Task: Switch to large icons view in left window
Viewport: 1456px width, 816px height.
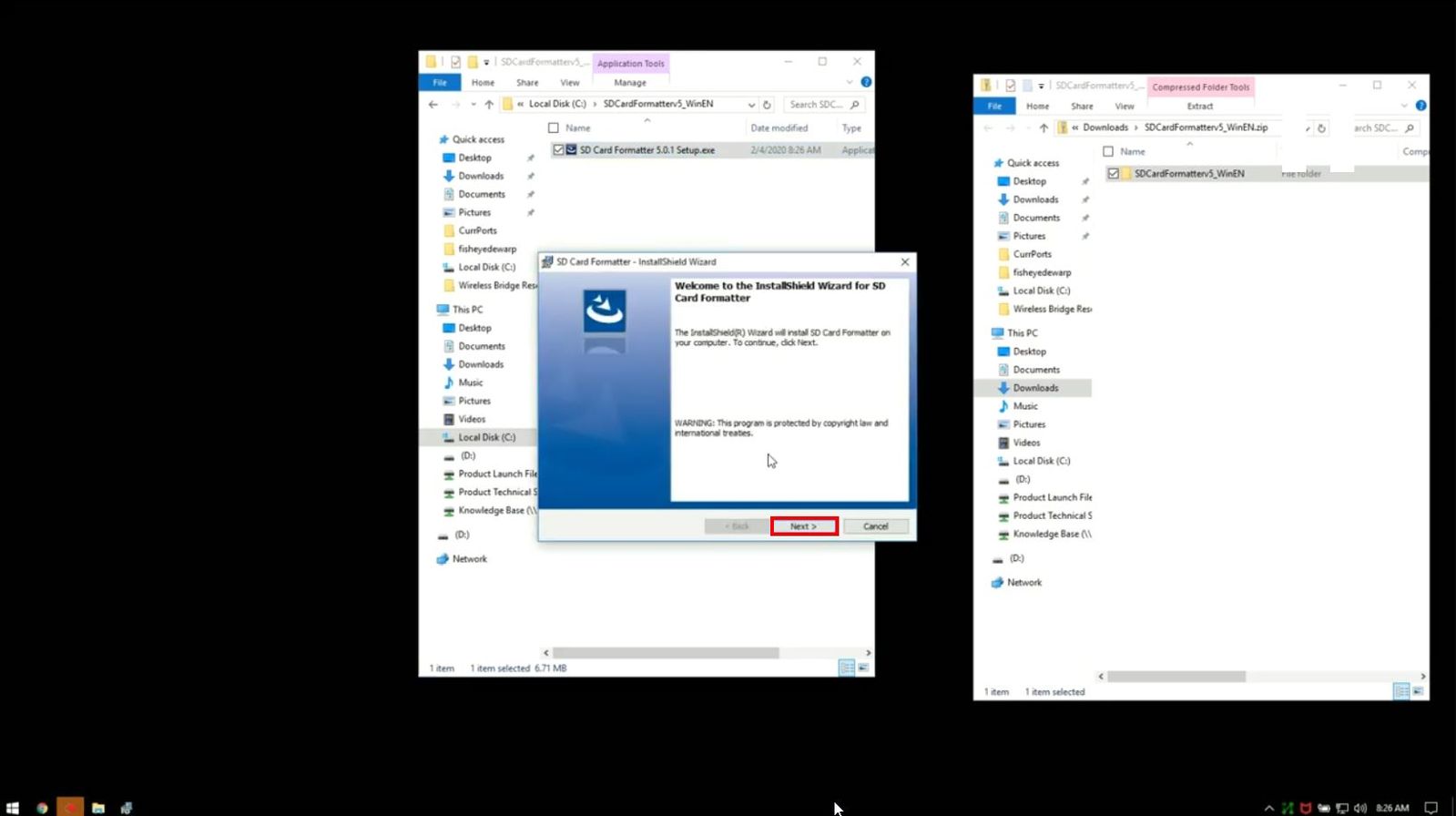Action: point(863,668)
